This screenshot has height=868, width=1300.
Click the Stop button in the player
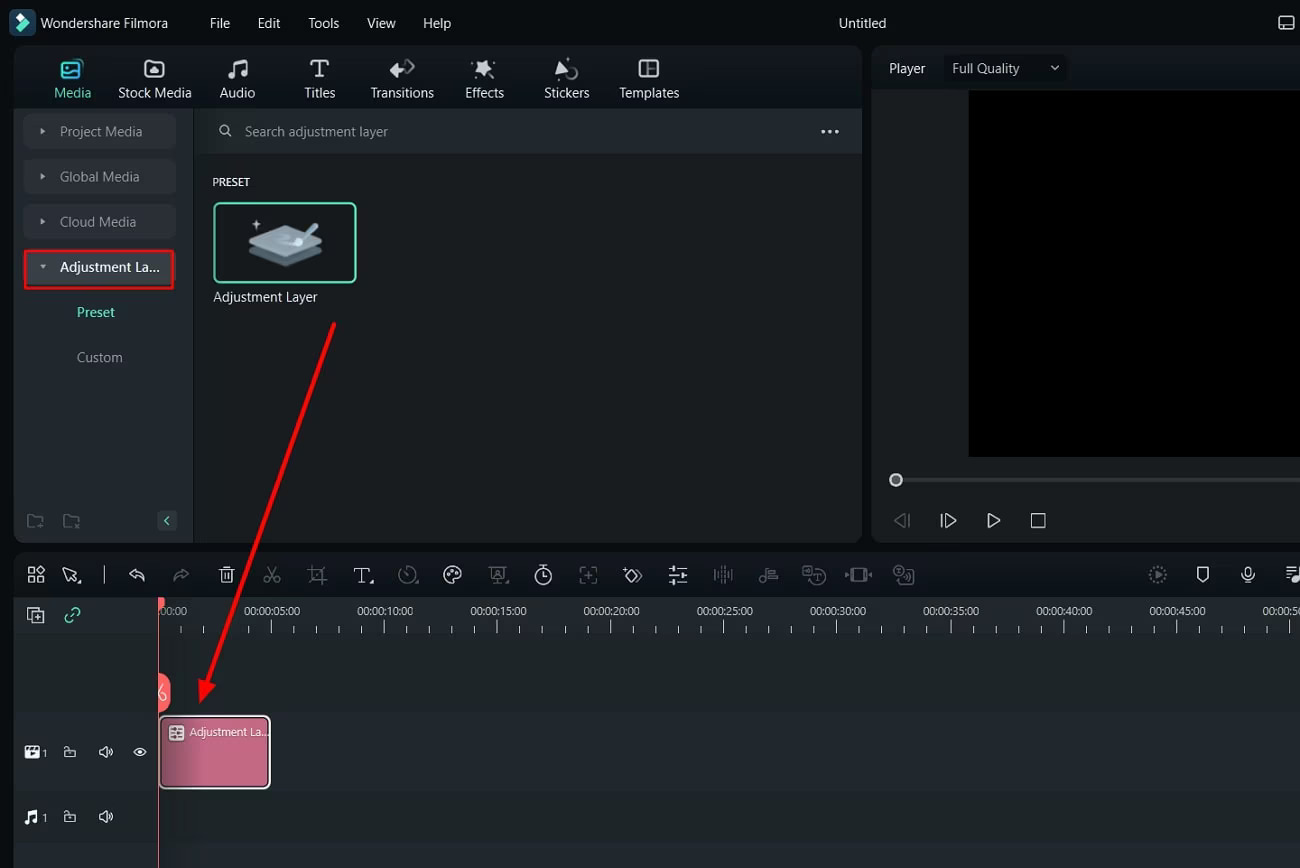[x=1038, y=520]
